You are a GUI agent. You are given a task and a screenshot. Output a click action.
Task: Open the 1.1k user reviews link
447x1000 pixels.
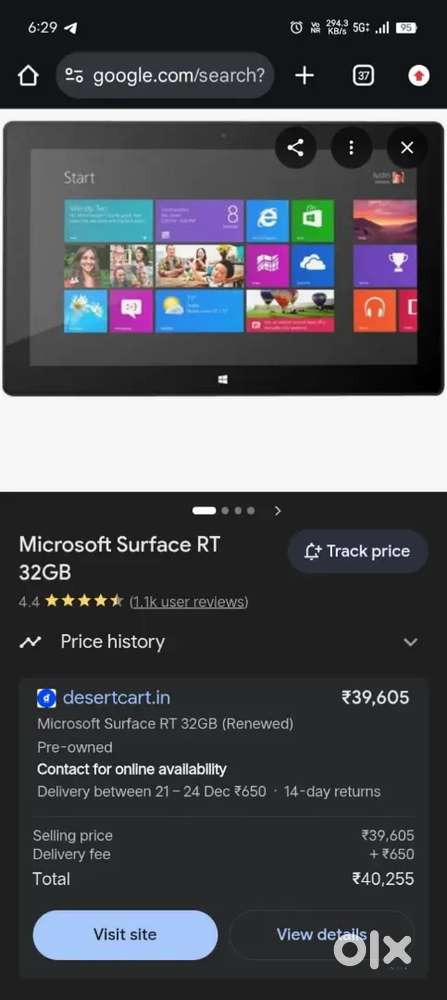(189, 601)
